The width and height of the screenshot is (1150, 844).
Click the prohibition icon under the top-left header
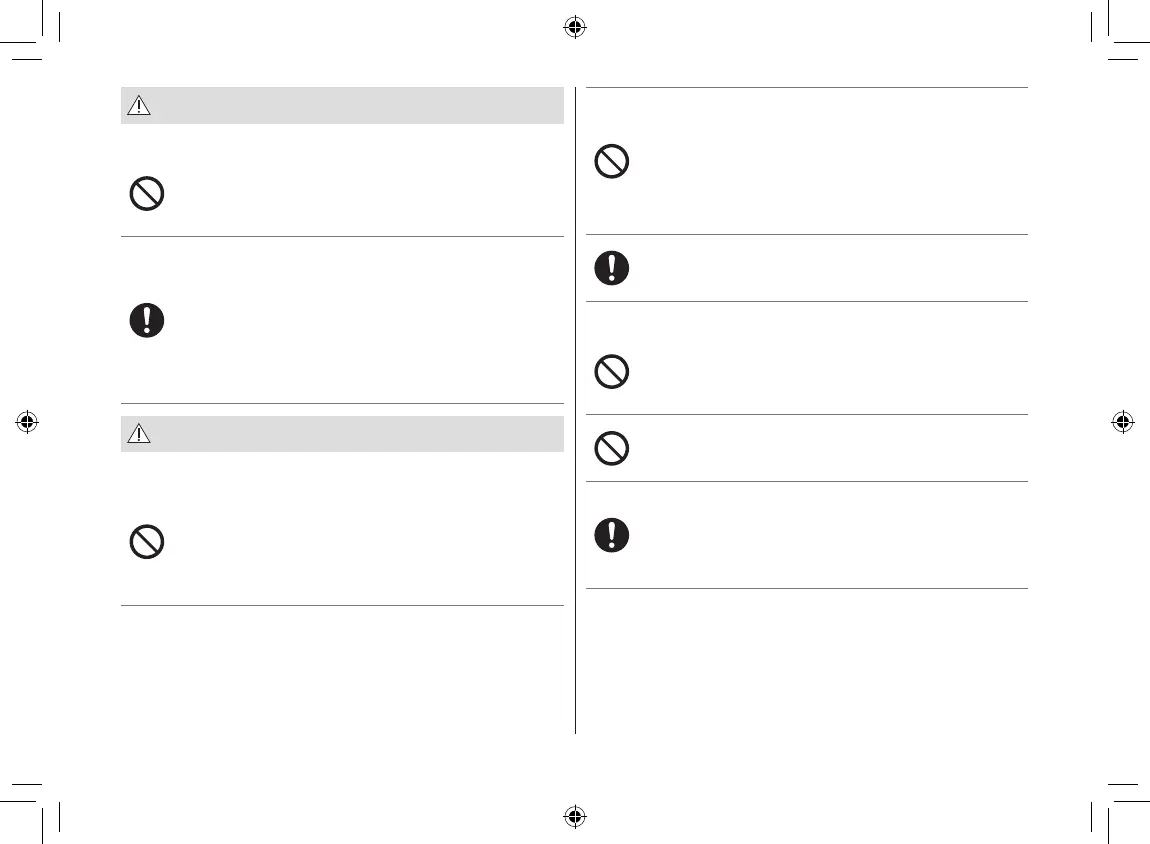click(147, 193)
